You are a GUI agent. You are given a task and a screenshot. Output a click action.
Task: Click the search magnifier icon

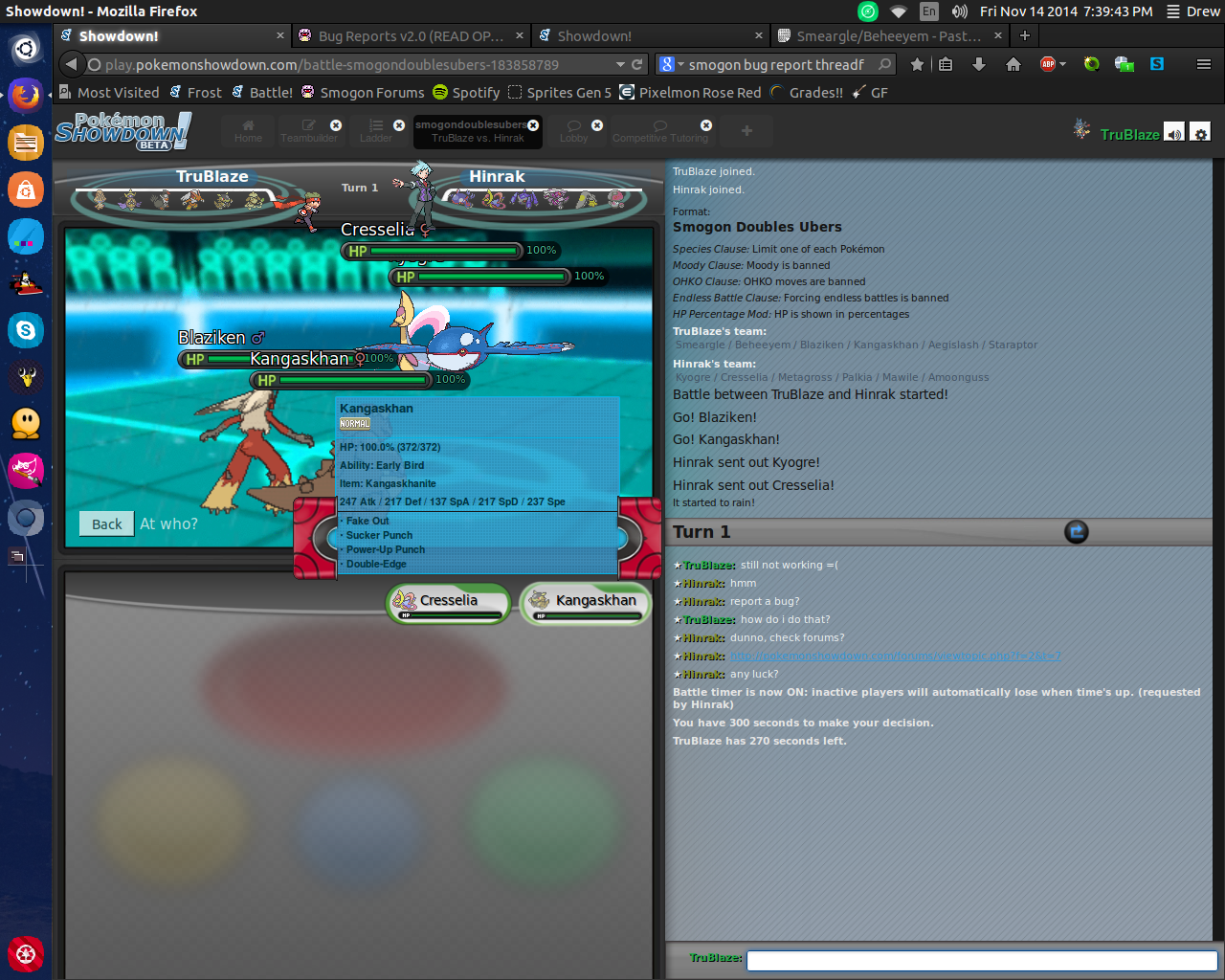coord(885,64)
